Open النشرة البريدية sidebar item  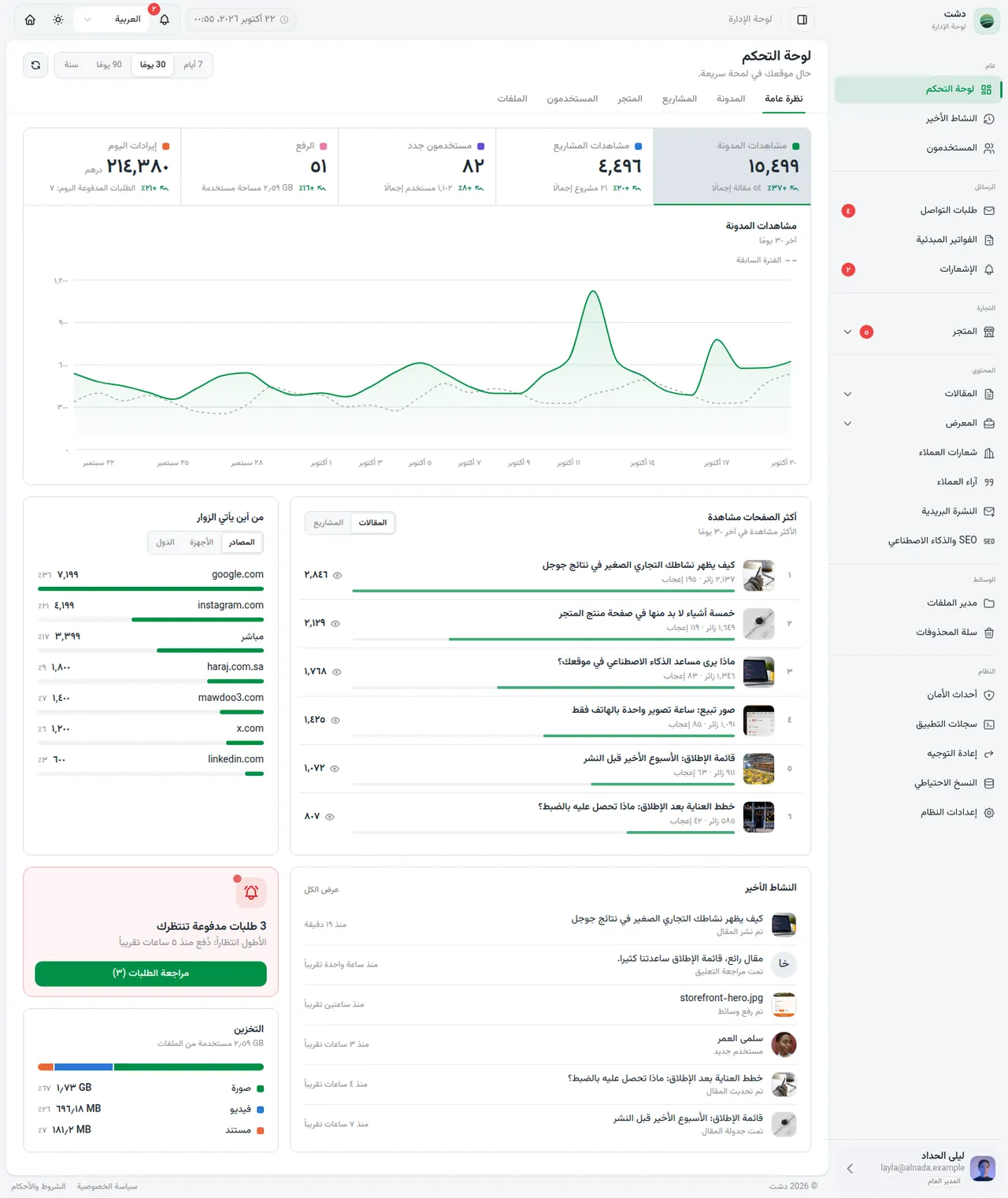coord(918,512)
